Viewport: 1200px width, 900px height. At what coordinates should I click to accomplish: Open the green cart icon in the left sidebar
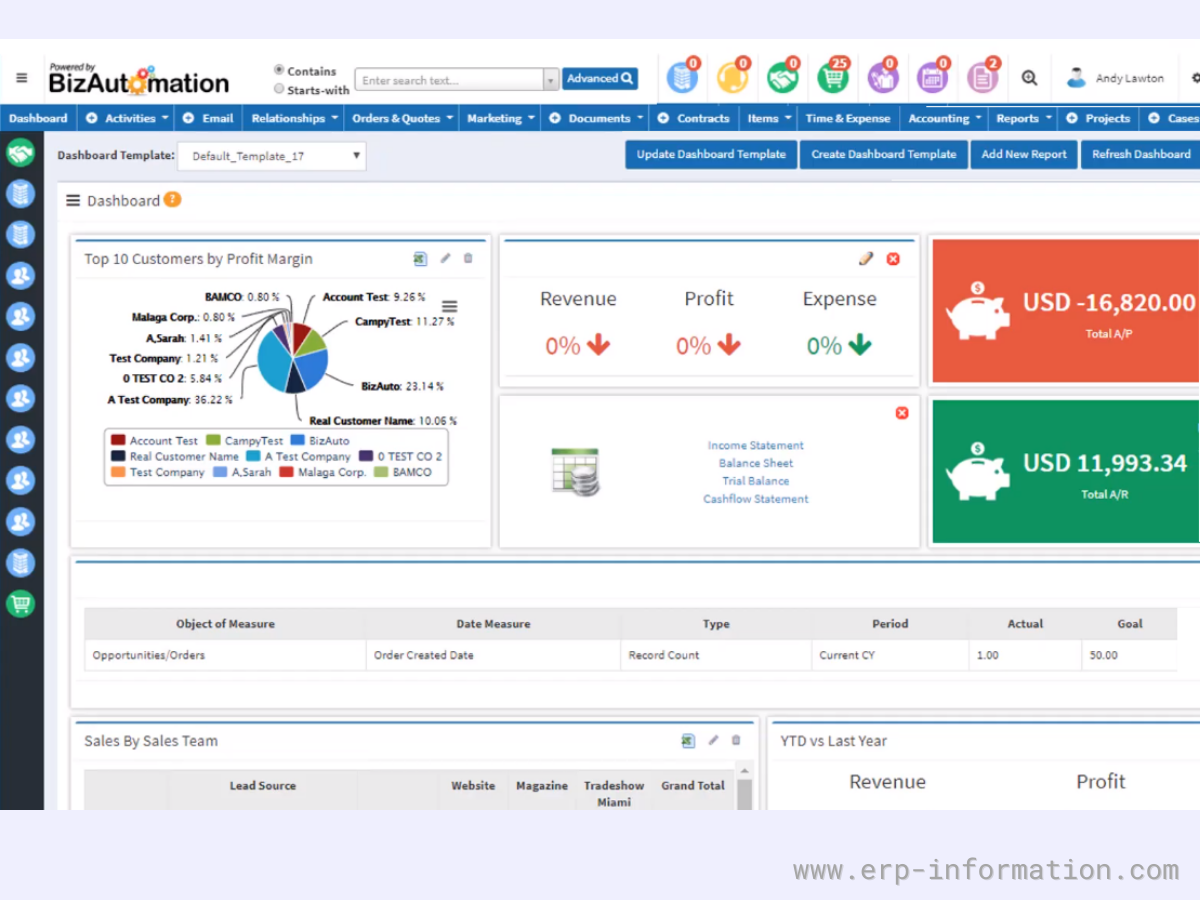(x=20, y=604)
